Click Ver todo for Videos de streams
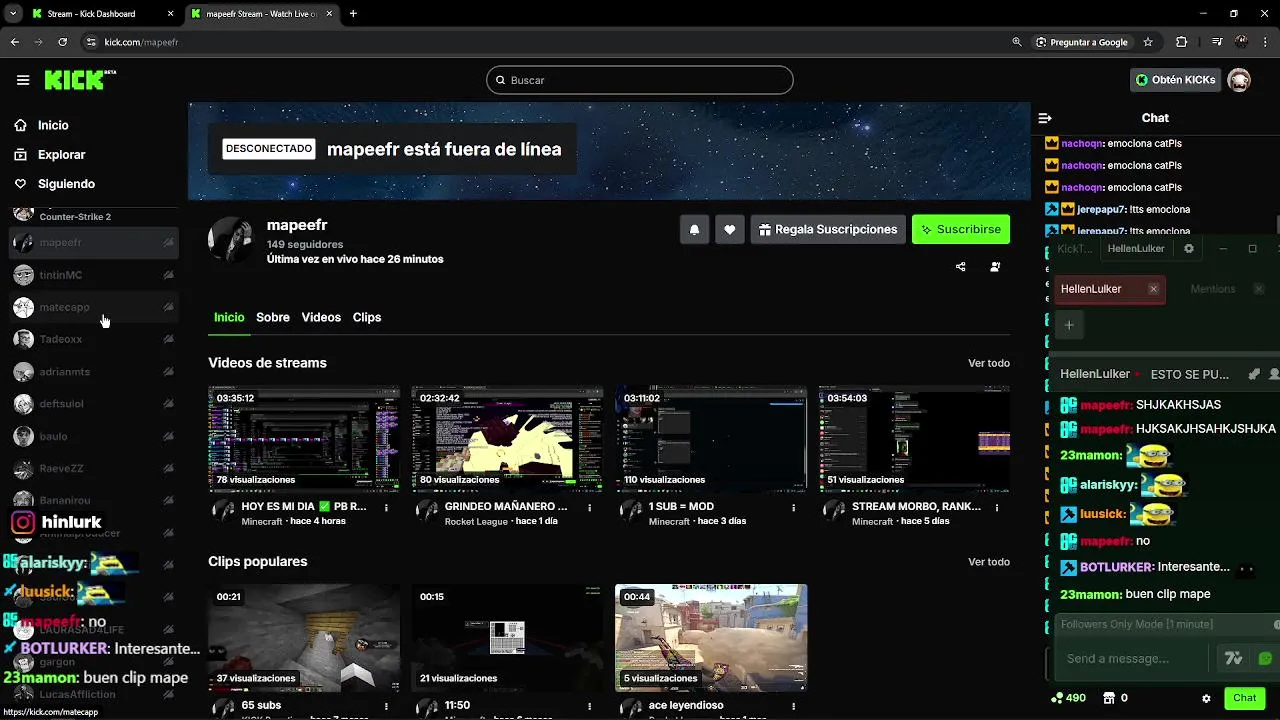 989,363
